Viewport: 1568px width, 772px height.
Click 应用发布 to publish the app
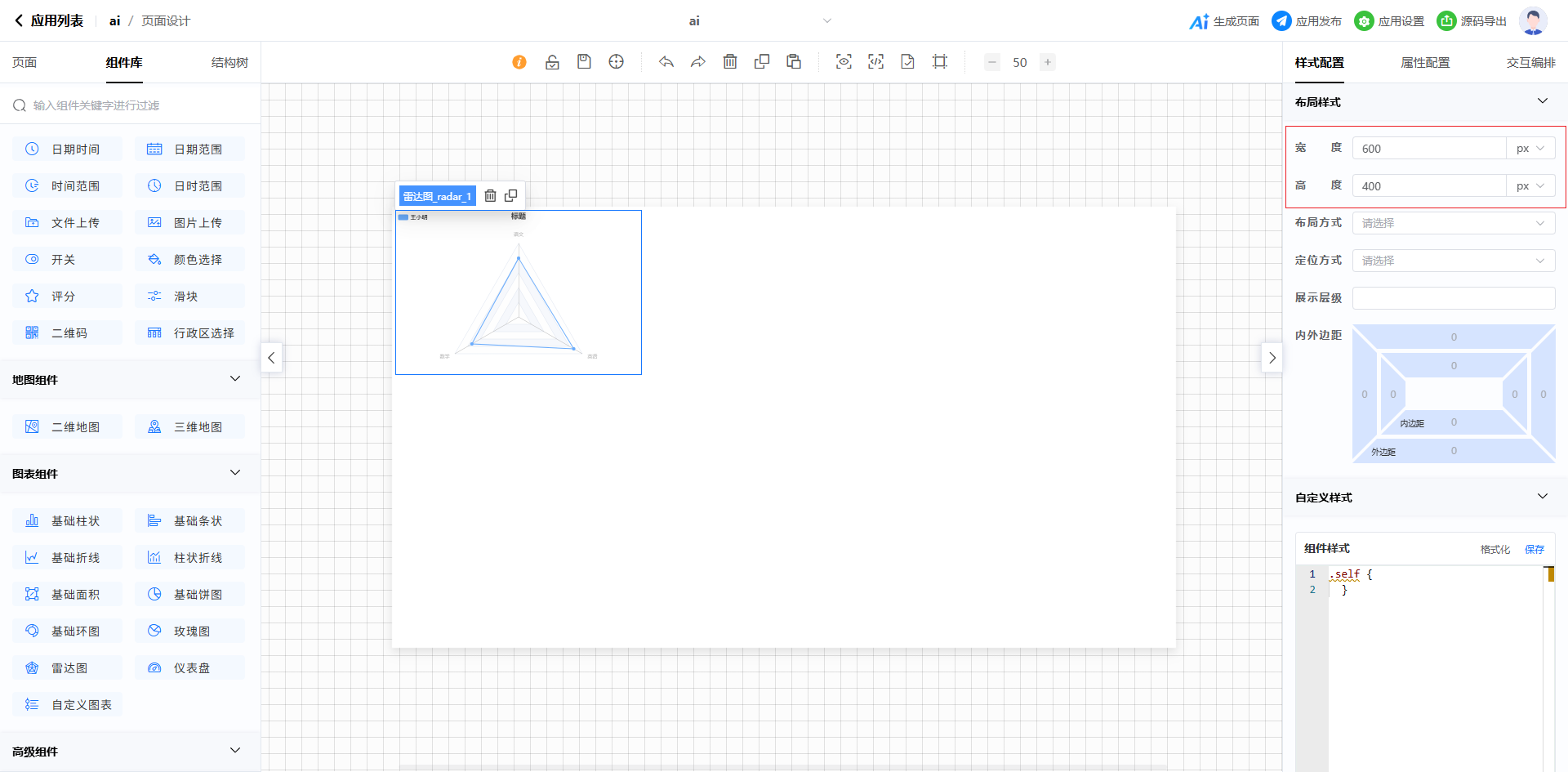pos(1307,21)
